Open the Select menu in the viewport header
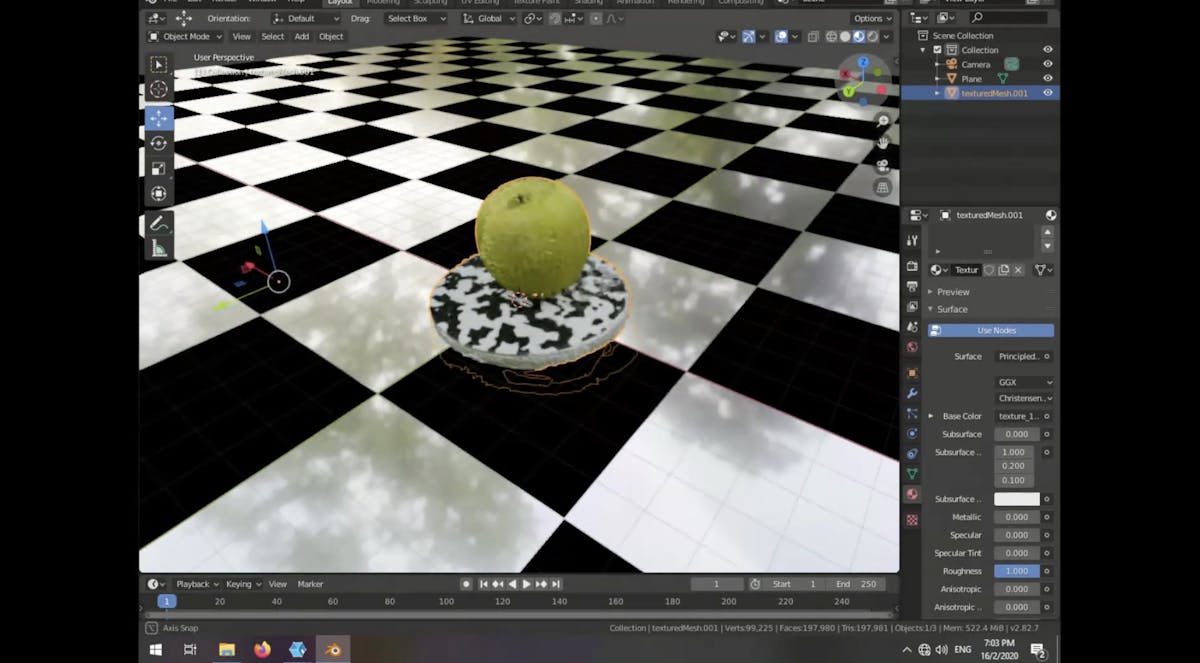1200x663 pixels. [273, 37]
